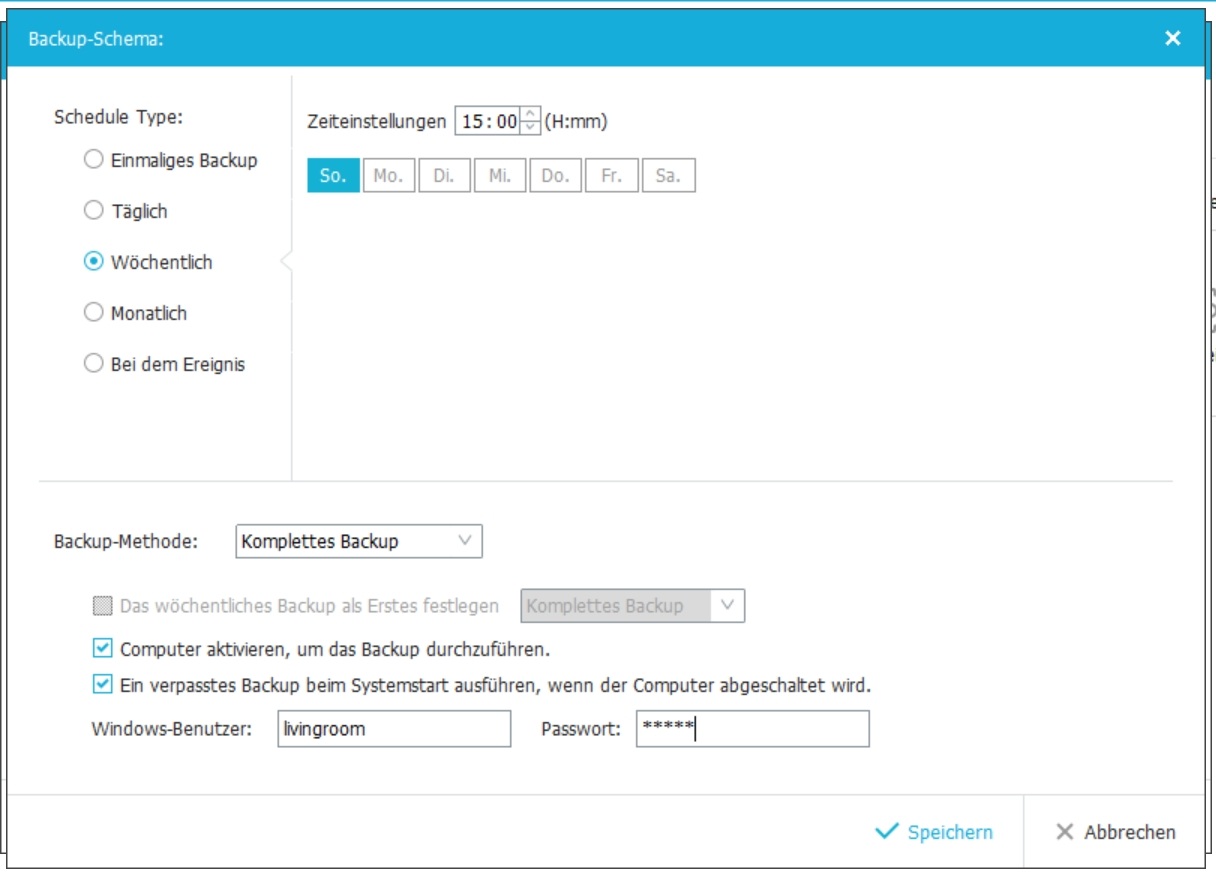Select Bei dem Ereignis radio button
The image size is (1216, 873).
(x=94, y=364)
